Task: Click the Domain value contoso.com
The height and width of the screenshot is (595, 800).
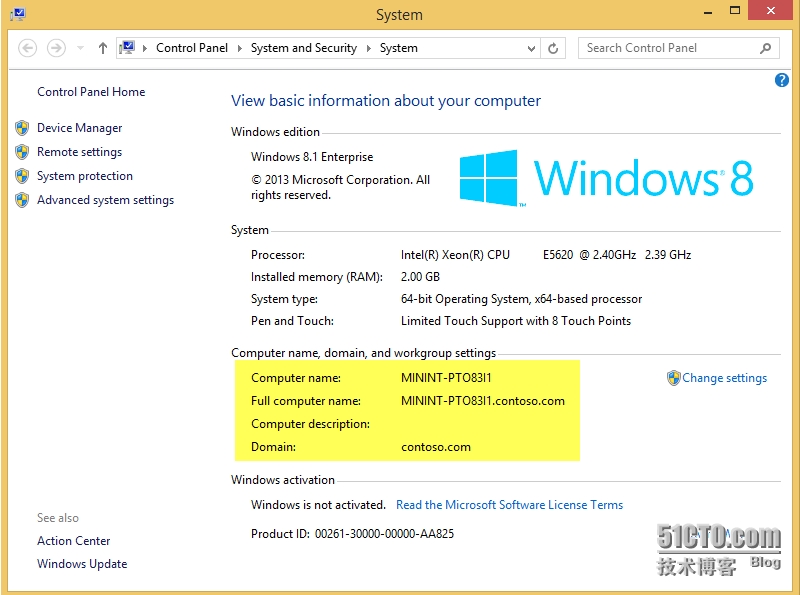Action: [436, 447]
